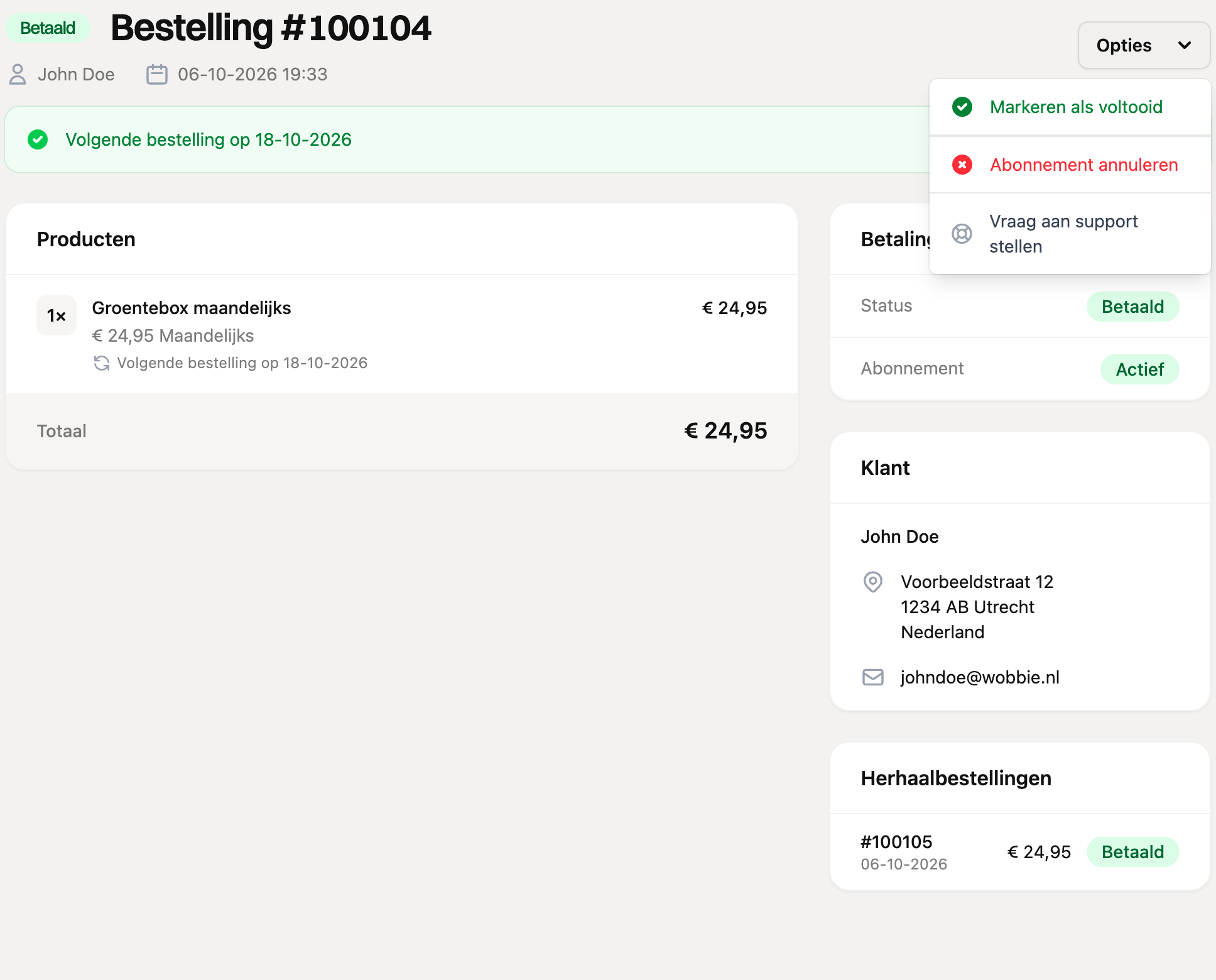Image resolution: width=1216 pixels, height=980 pixels.
Task: Open repeat order #100105
Action: tap(896, 842)
